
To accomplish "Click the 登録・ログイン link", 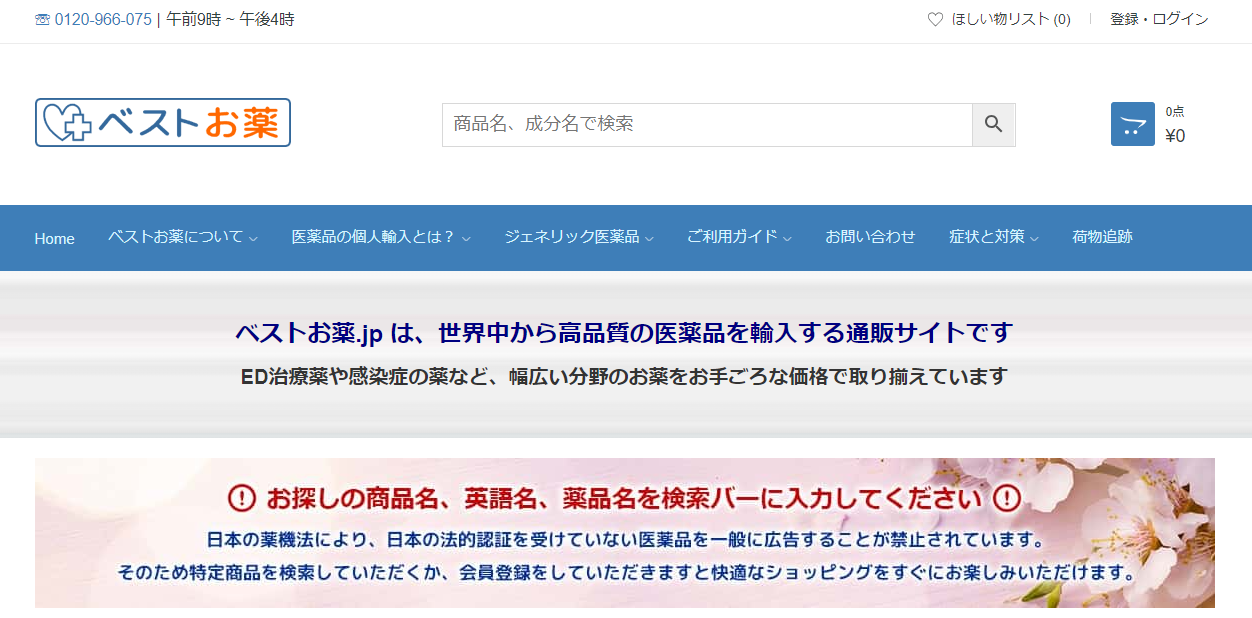I will coord(1159,19).
